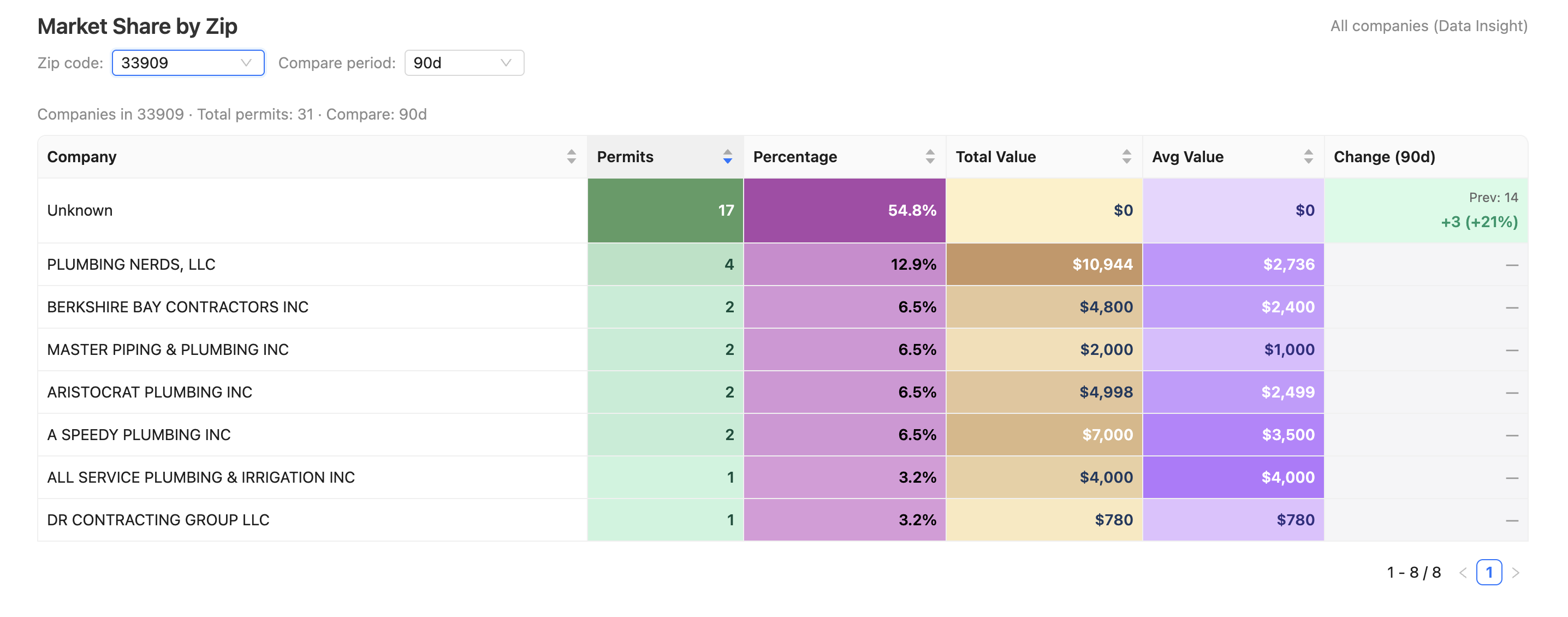Click the Companies in 33909 summary line
Viewport: 1568px width, 617px height.
point(232,115)
